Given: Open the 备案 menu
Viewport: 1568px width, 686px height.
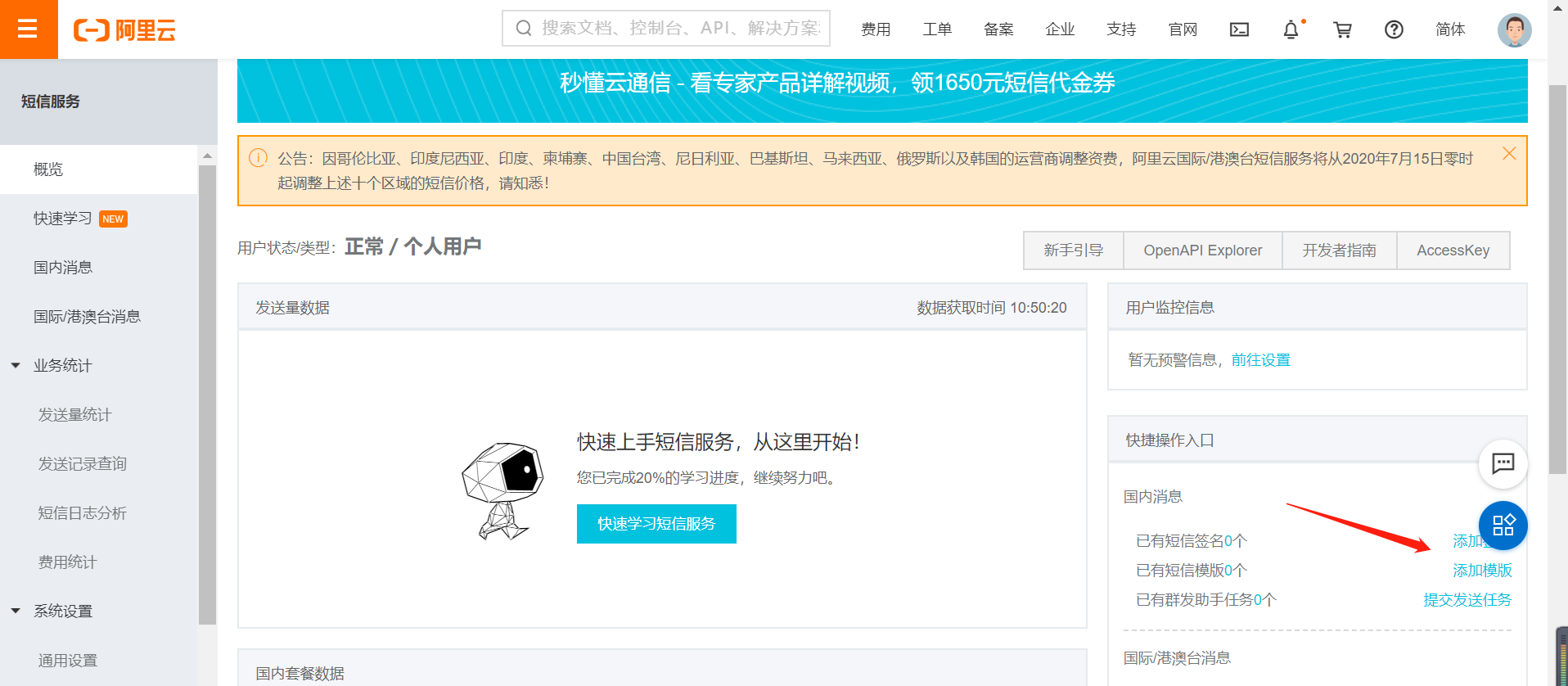Looking at the screenshot, I should (x=998, y=29).
